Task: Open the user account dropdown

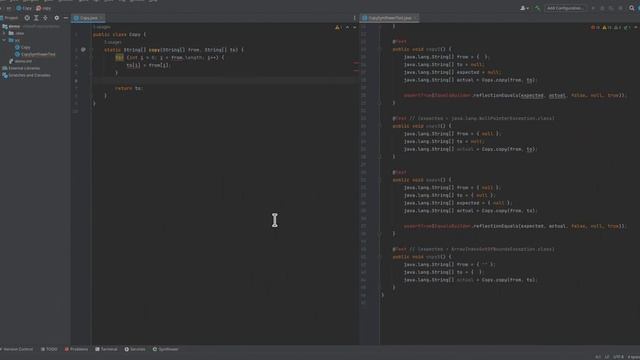Action: [x=524, y=8]
